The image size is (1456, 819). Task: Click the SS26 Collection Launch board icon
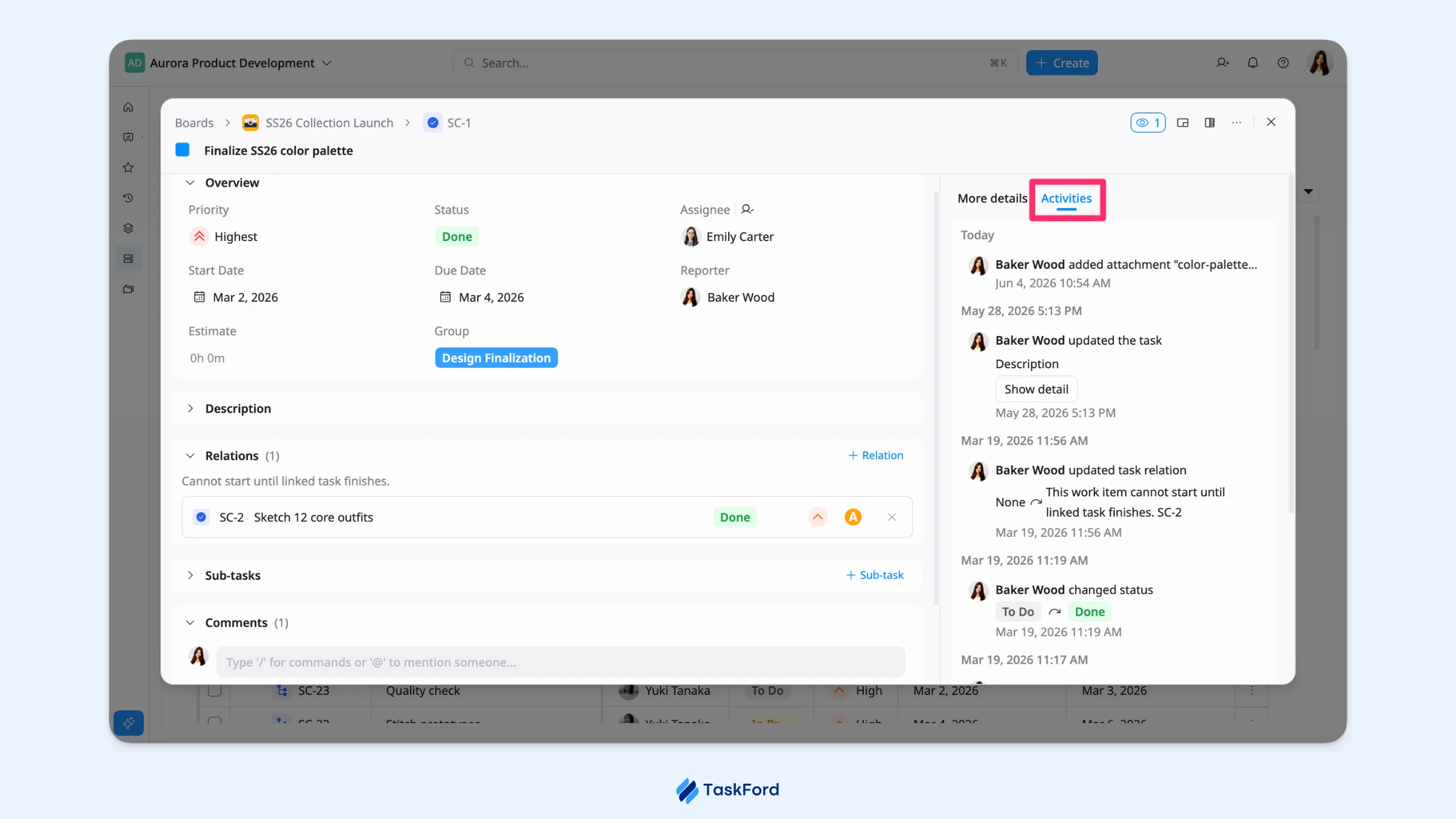(251, 123)
